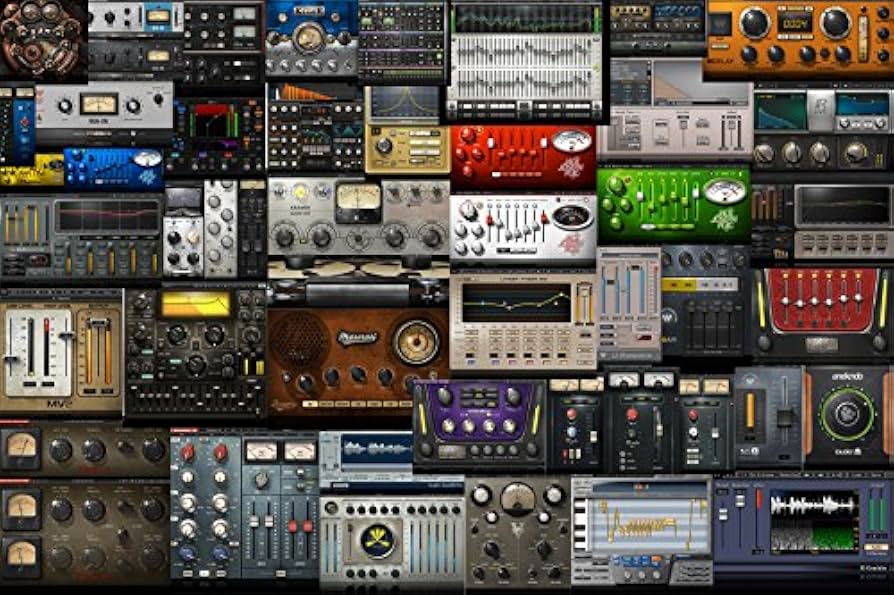Select the black EQ with yellow curve display
The height and width of the screenshot is (595, 894).
(x=195, y=352)
